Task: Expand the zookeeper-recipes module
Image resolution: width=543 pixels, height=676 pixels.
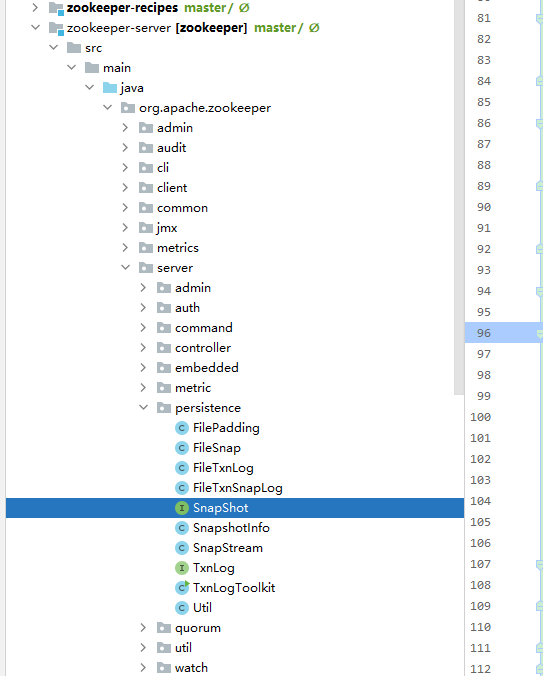Action: [35, 8]
